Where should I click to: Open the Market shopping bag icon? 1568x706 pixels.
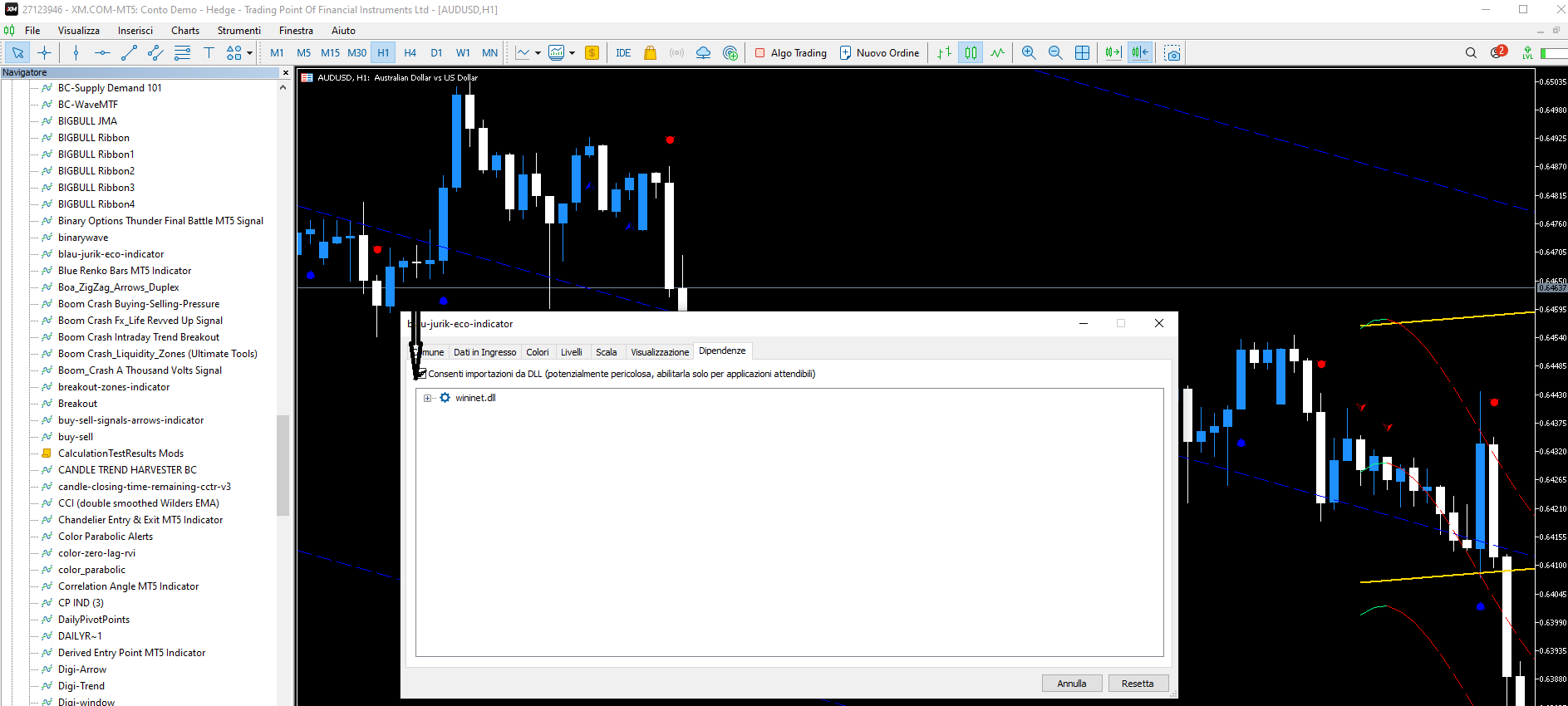click(650, 53)
